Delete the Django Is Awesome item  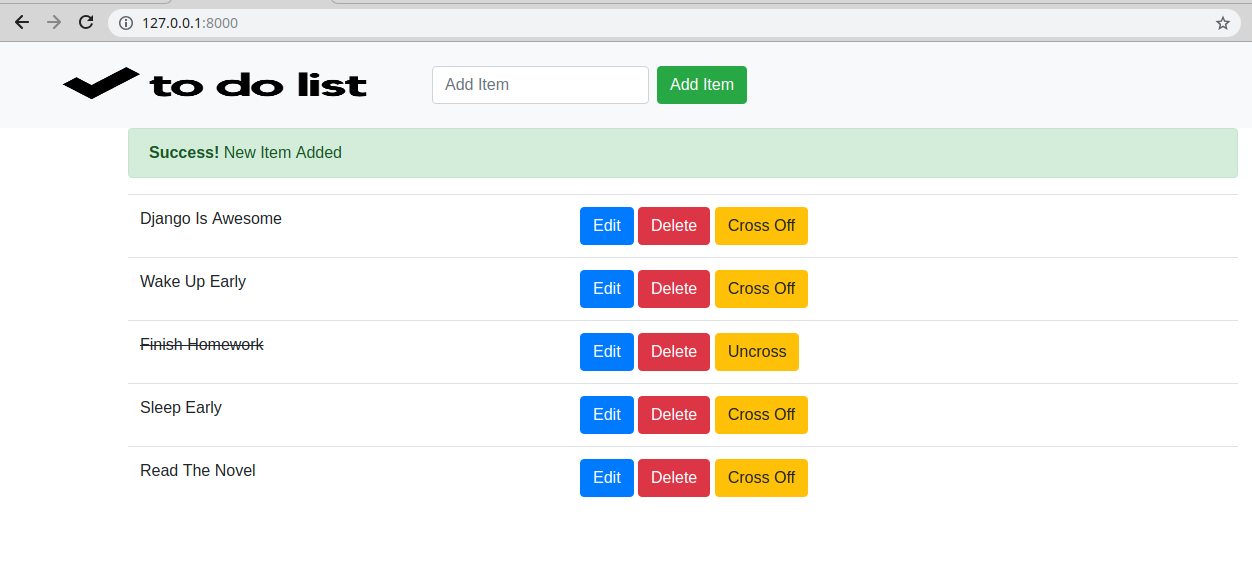(673, 226)
